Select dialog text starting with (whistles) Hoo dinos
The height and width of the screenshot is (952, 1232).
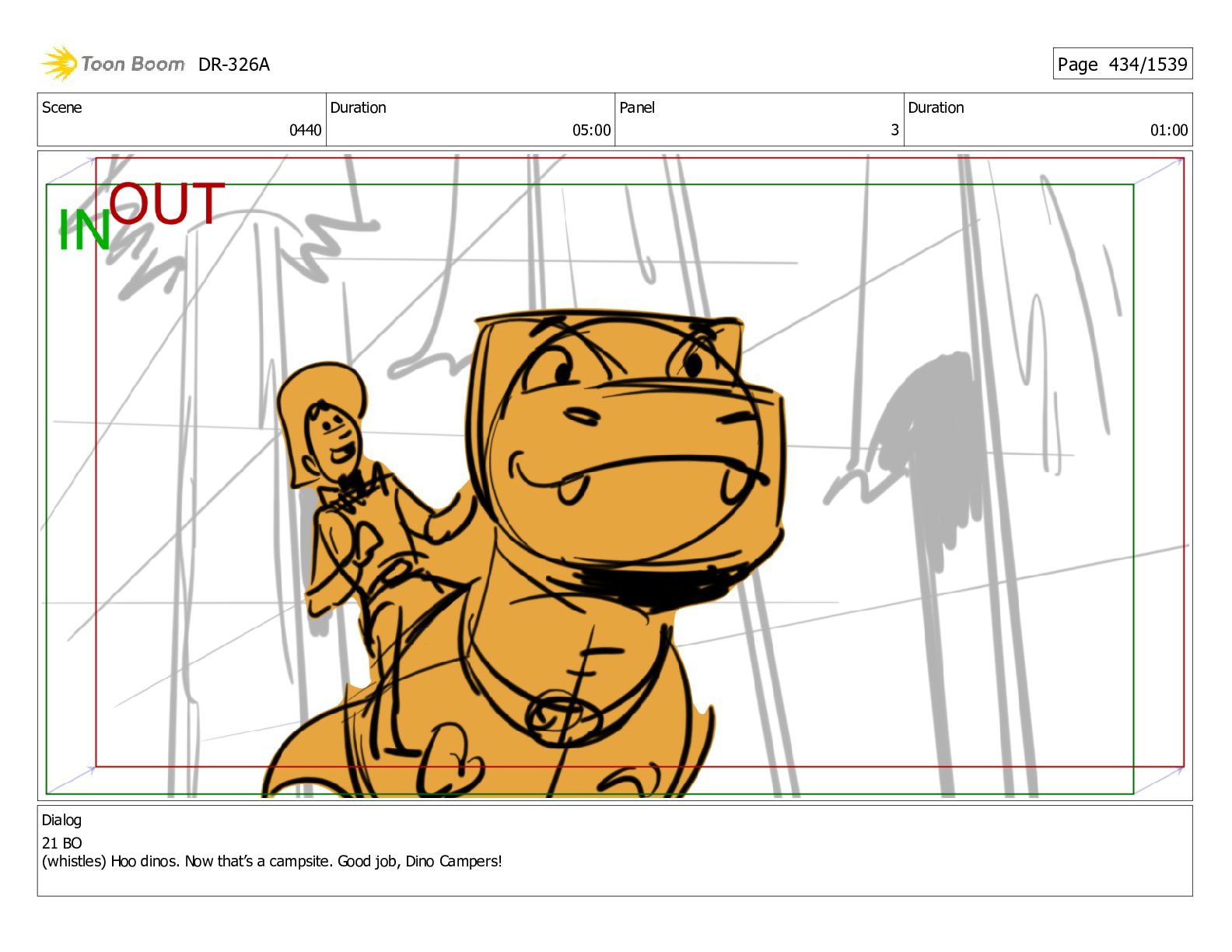point(272,861)
